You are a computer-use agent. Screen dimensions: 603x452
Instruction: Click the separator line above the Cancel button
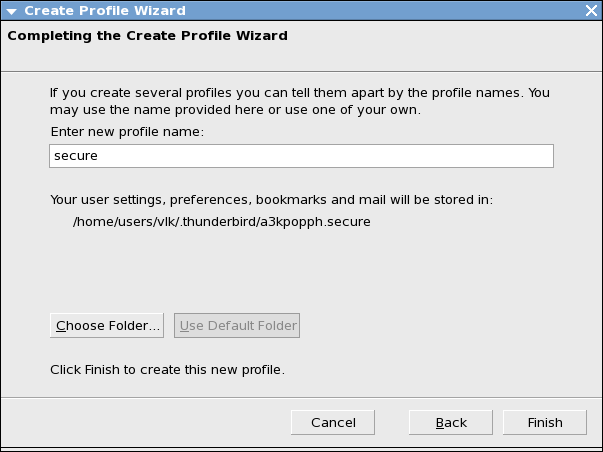(x=302, y=397)
